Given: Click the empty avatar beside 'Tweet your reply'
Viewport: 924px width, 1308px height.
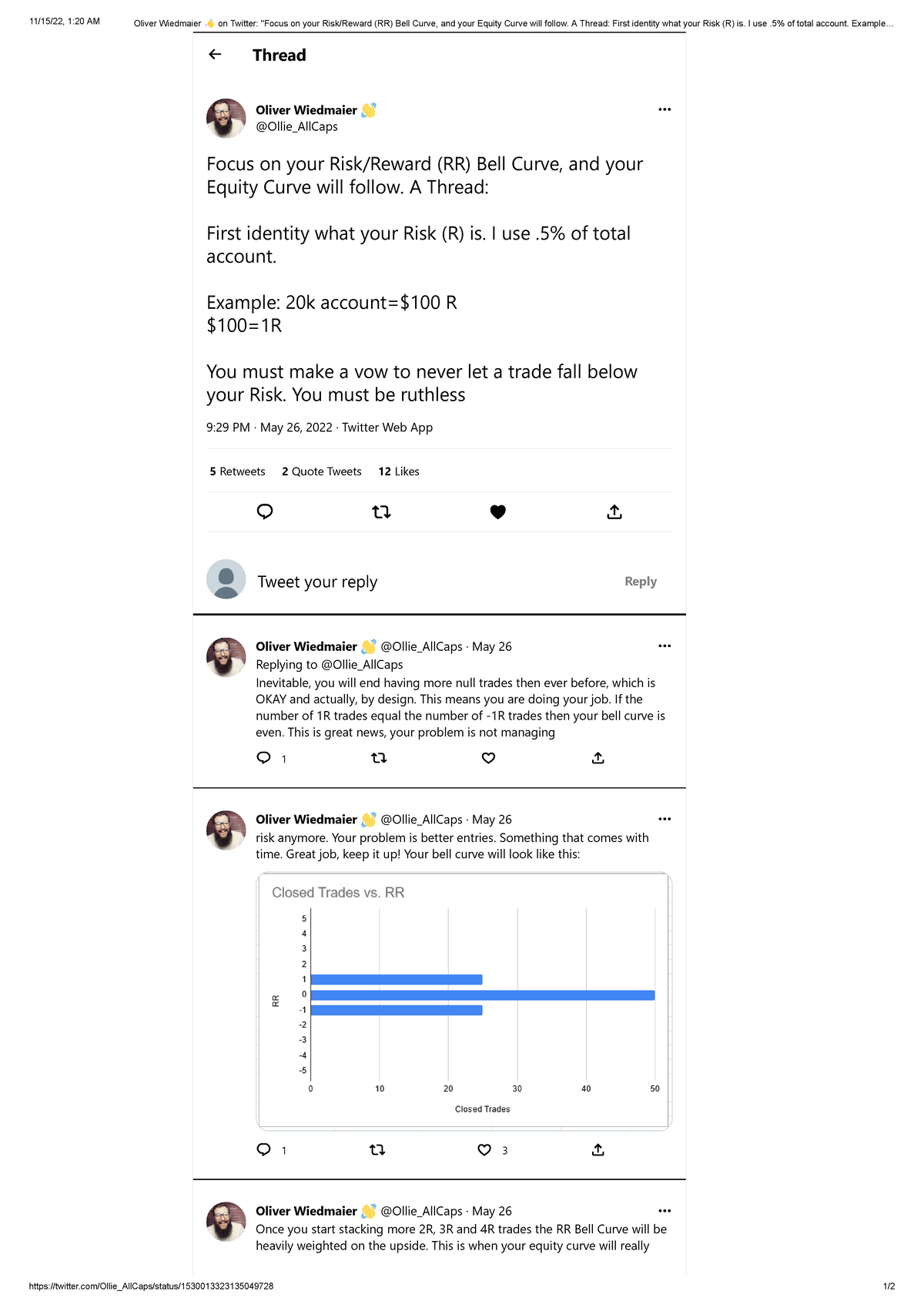Looking at the screenshot, I should [226, 579].
